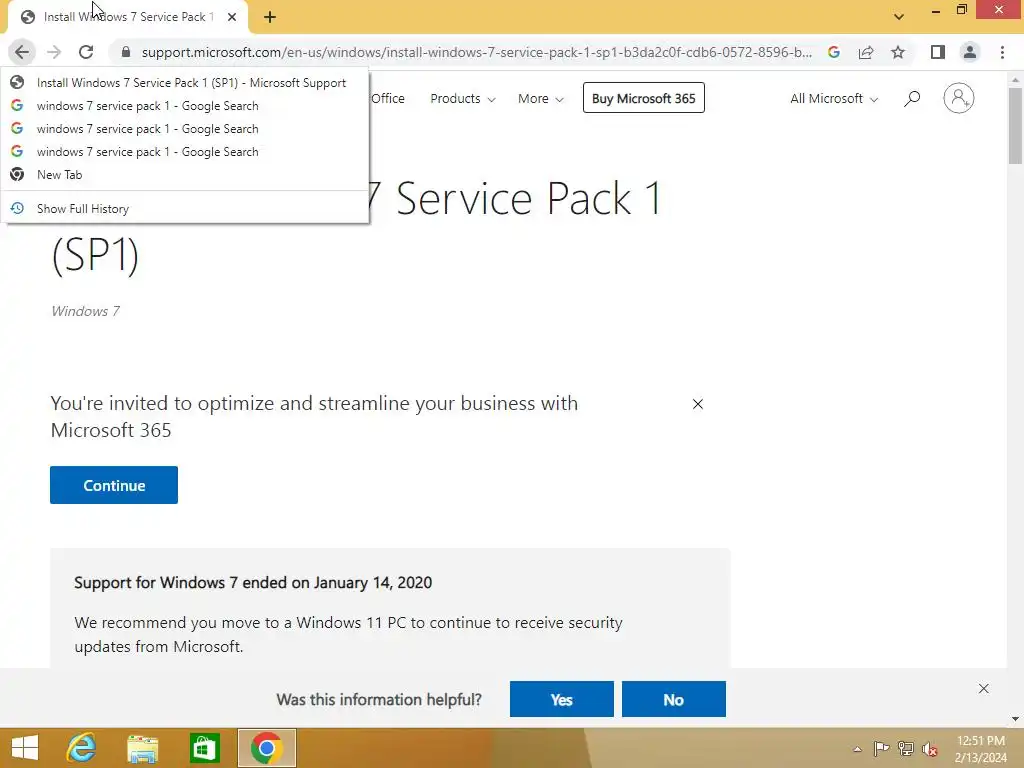Expand the Products dropdown menu
Screen dimensions: 1024x768
pyautogui.click(x=462, y=99)
